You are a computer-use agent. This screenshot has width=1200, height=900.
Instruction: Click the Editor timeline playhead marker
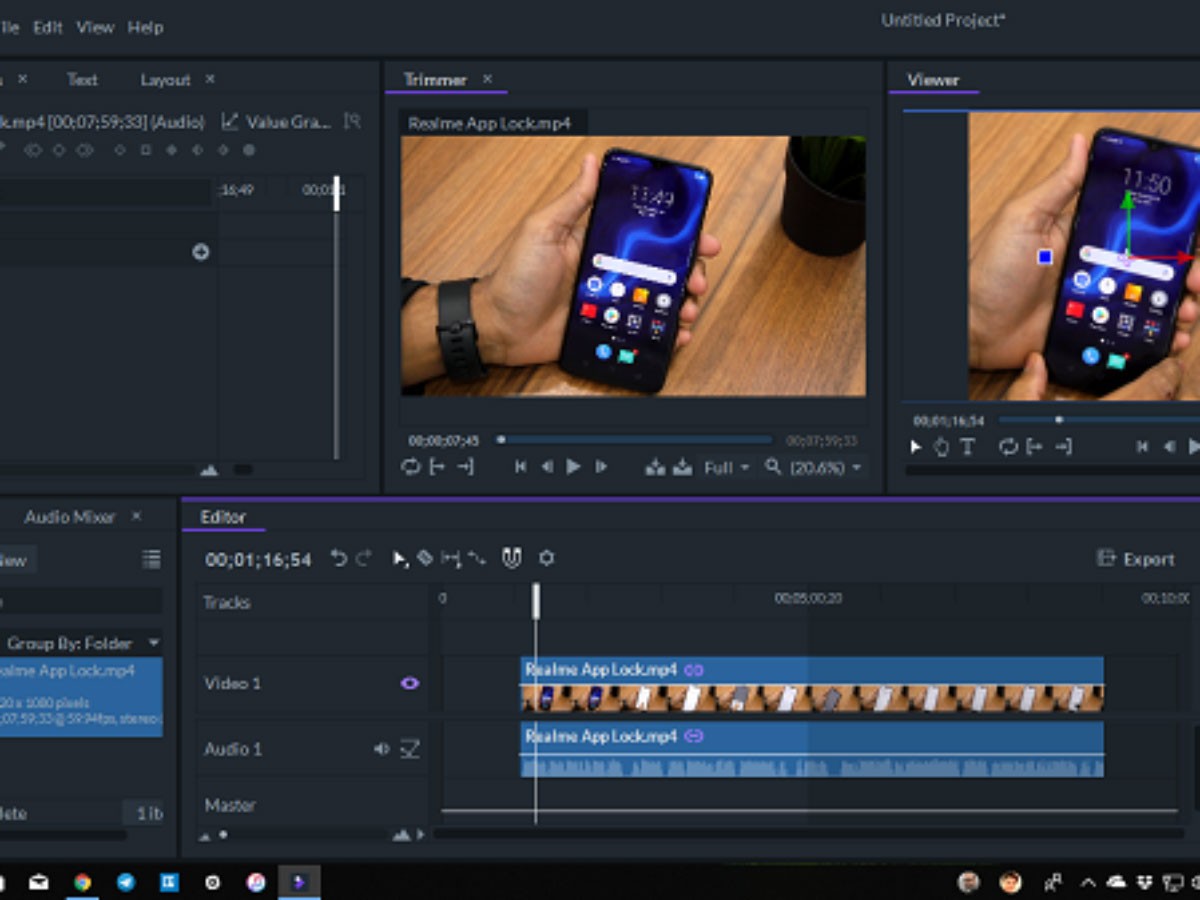[x=536, y=601]
